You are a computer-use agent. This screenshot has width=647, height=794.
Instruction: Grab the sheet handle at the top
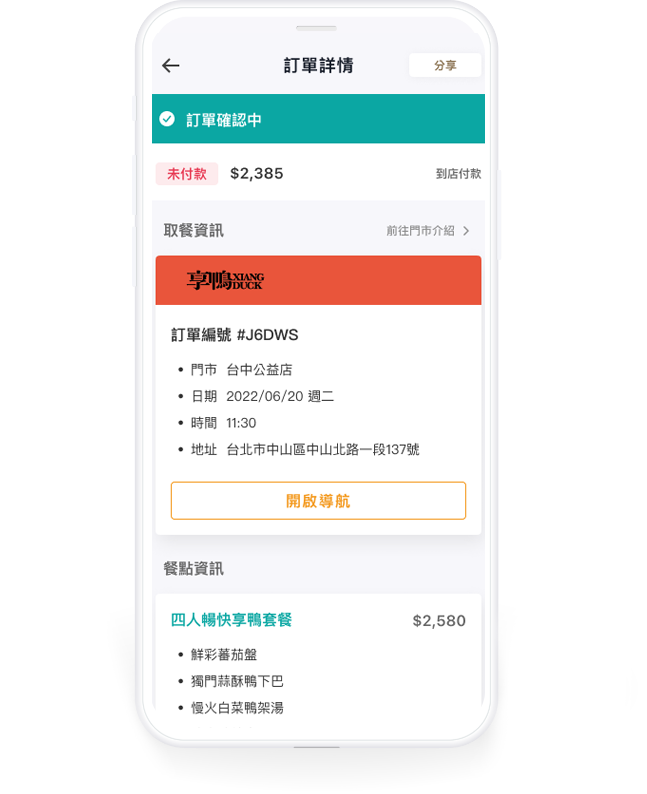(x=316, y=28)
